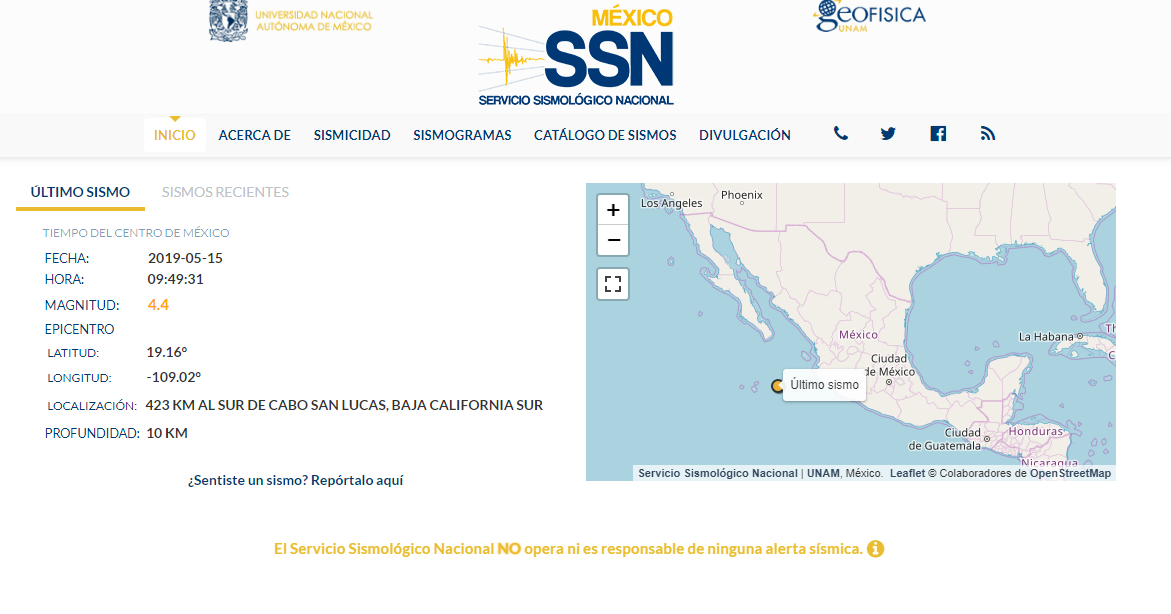Click the '¿Sentiste un sismo? Repórtalo aquí' link
The height and width of the screenshot is (614, 1171).
[x=296, y=480]
